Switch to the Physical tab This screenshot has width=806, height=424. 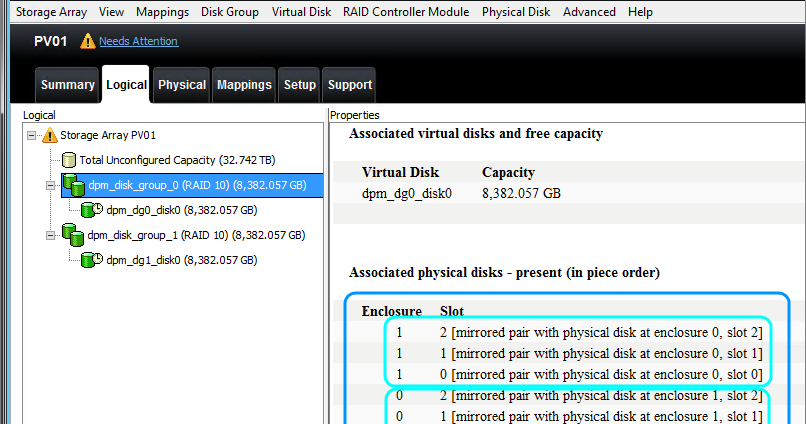(181, 85)
